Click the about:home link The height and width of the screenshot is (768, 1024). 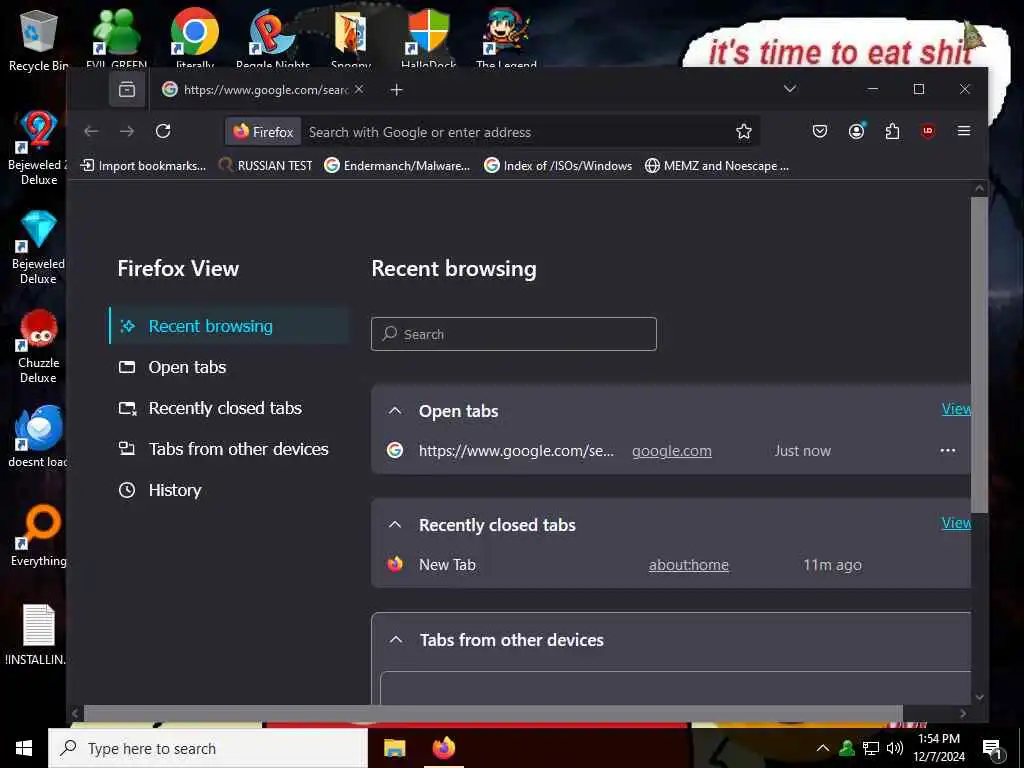[688, 565]
